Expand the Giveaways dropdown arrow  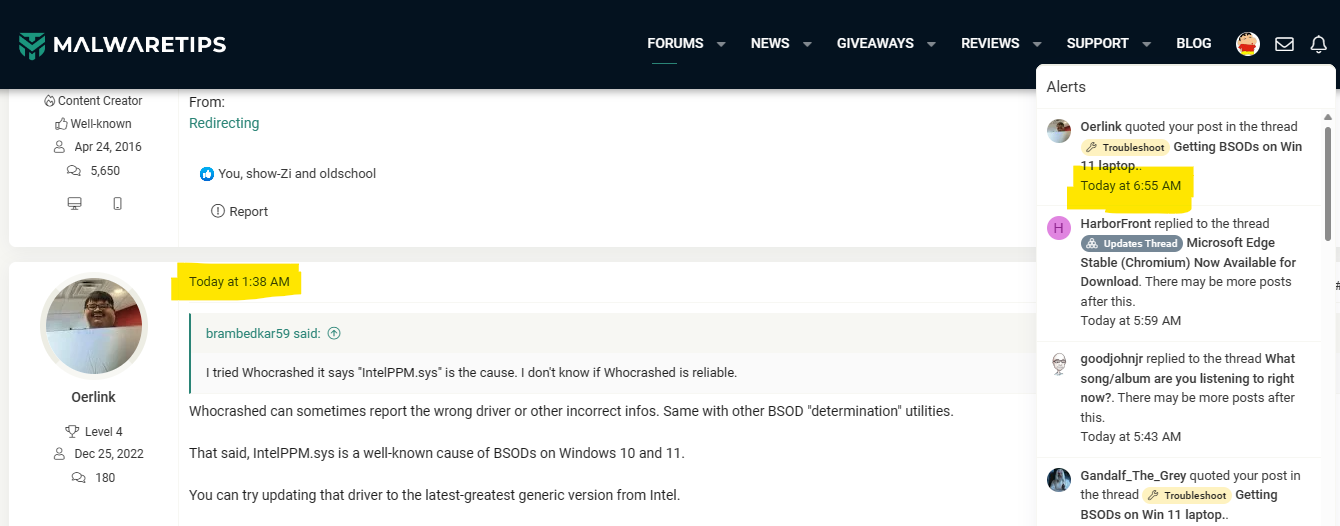[x=931, y=44]
